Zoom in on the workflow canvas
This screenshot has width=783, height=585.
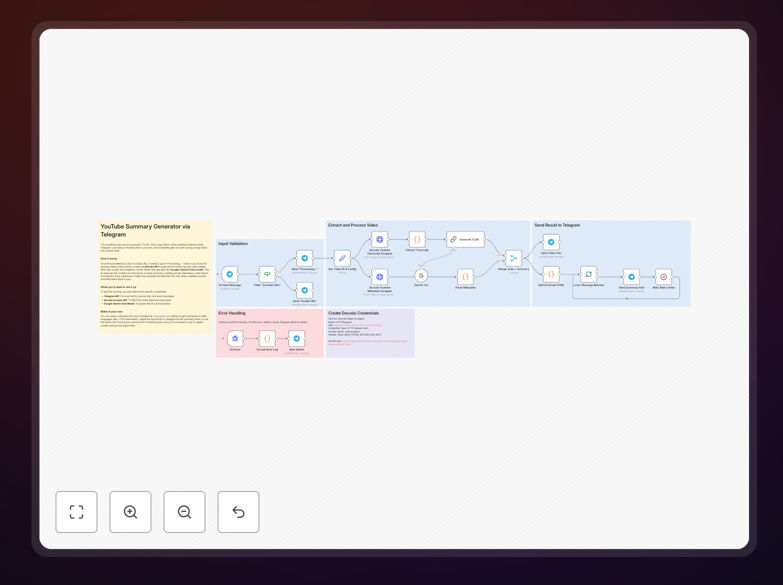click(130, 512)
